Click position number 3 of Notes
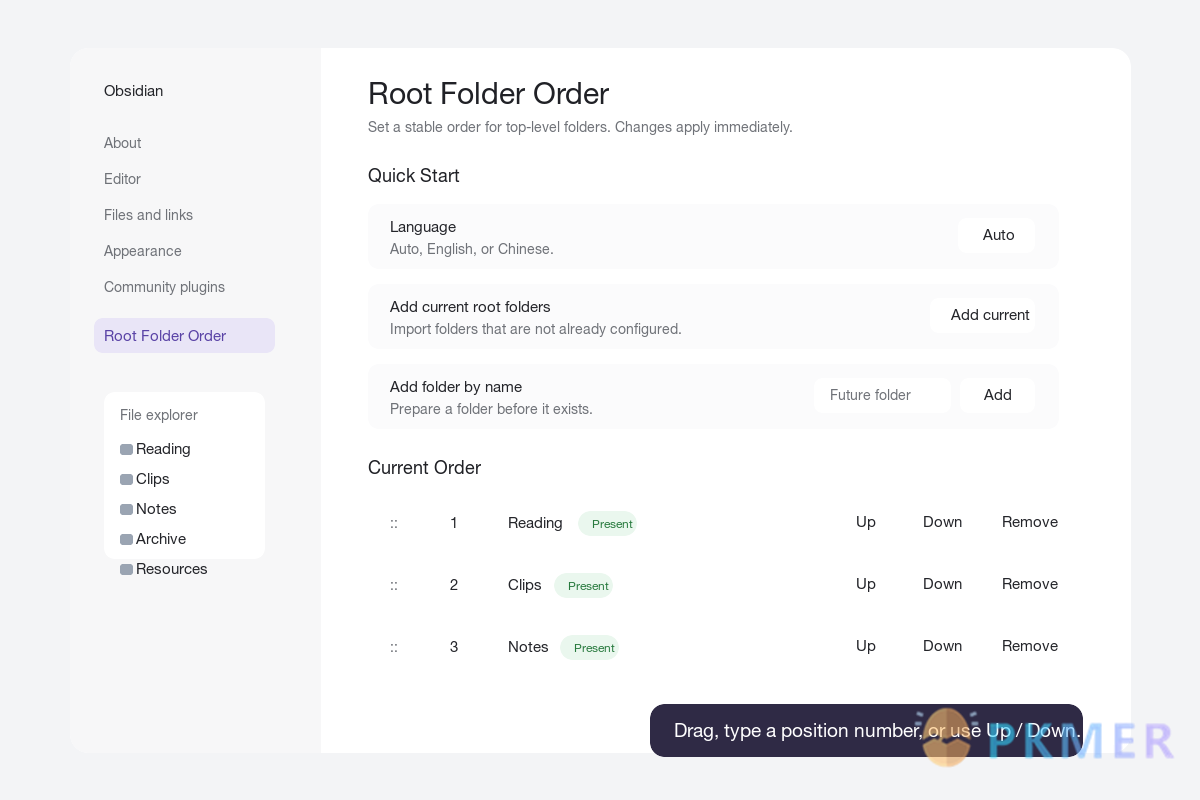 tap(454, 647)
